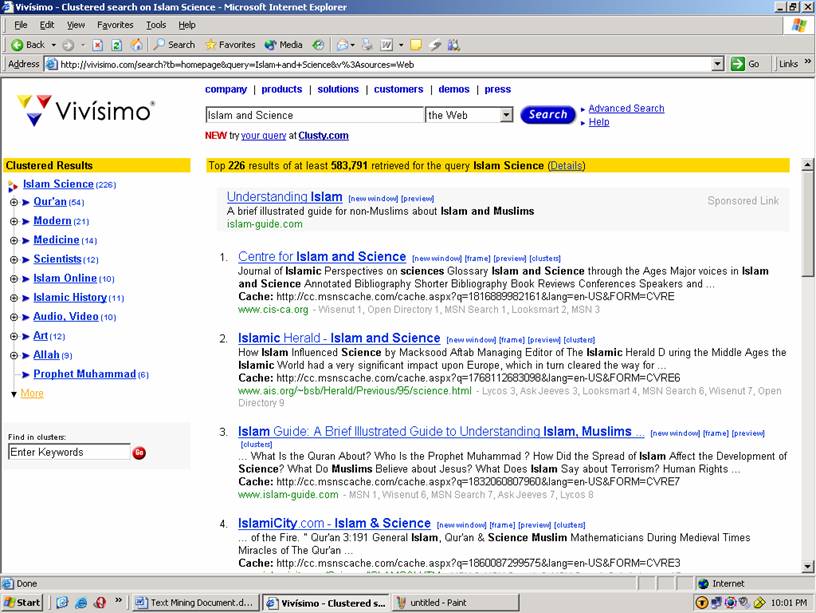The width and height of the screenshot is (816, 613).
Task: Open the Clusty.com link
Action: tap(323, 136)
